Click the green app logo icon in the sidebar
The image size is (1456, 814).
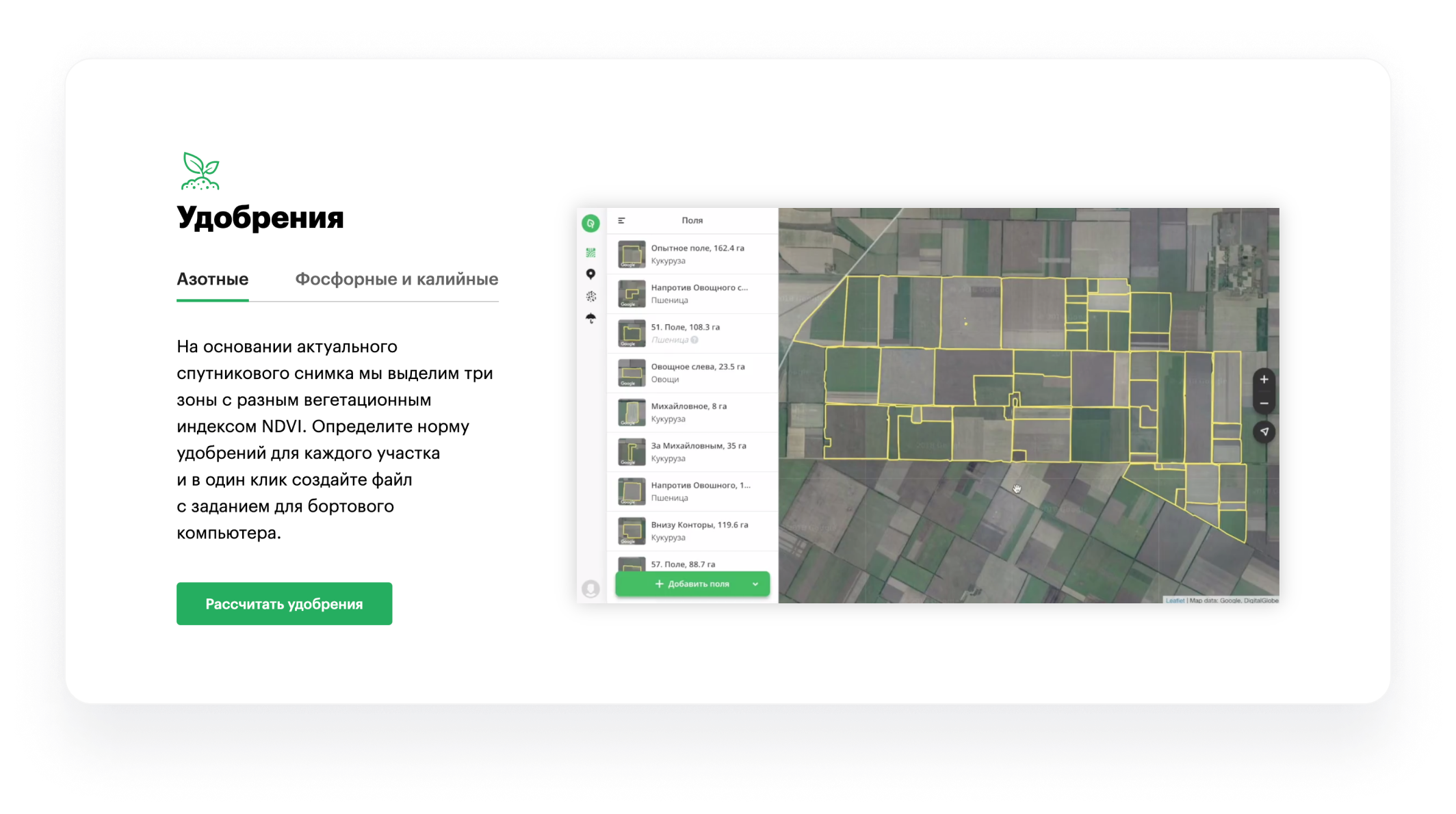coord(590,223)
